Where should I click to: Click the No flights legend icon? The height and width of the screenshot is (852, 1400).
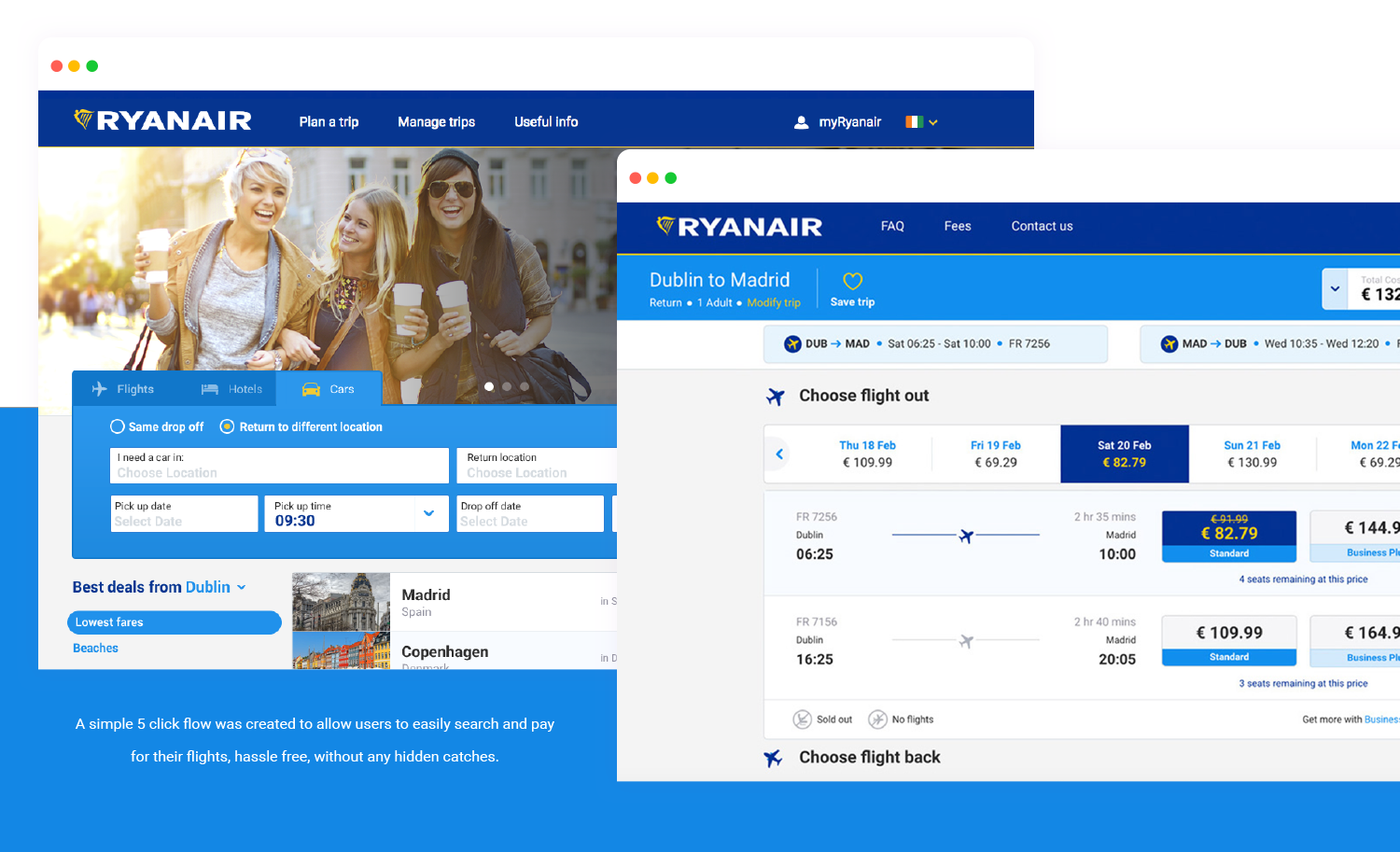point(877,719)
